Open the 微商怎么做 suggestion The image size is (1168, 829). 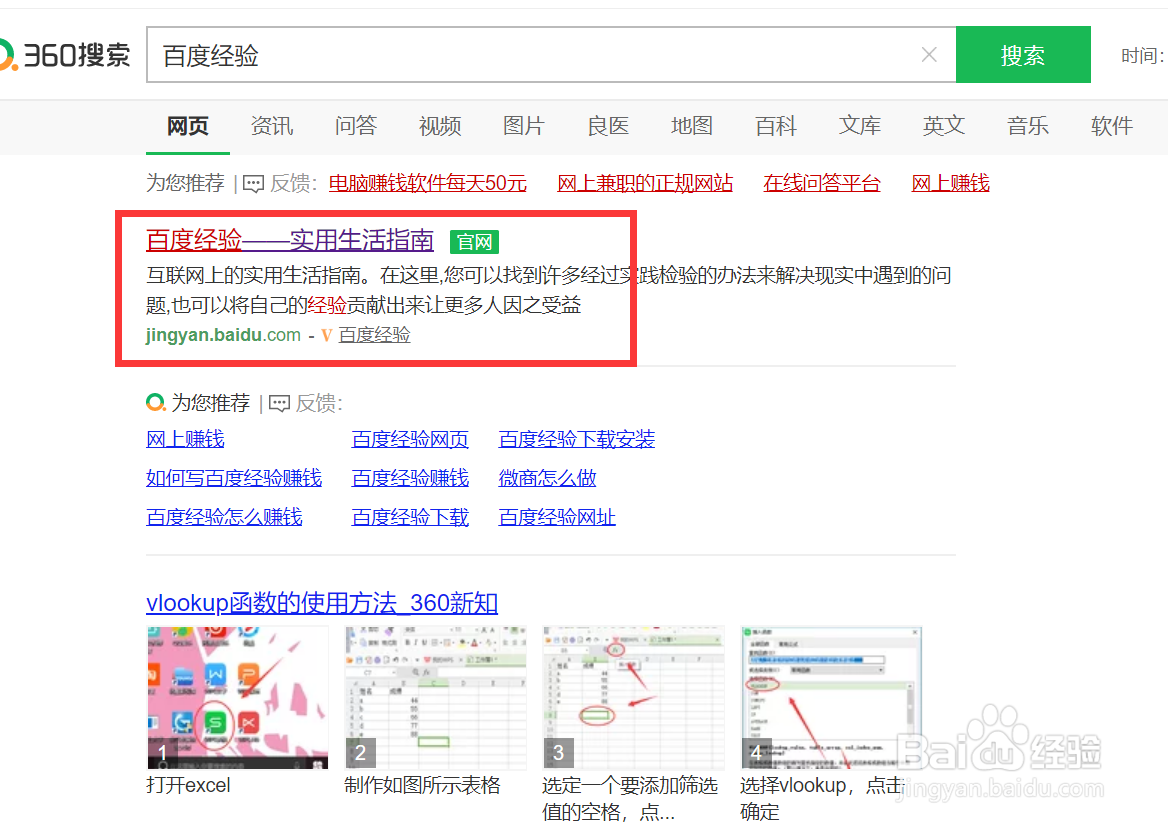click(x=548, y=478)
